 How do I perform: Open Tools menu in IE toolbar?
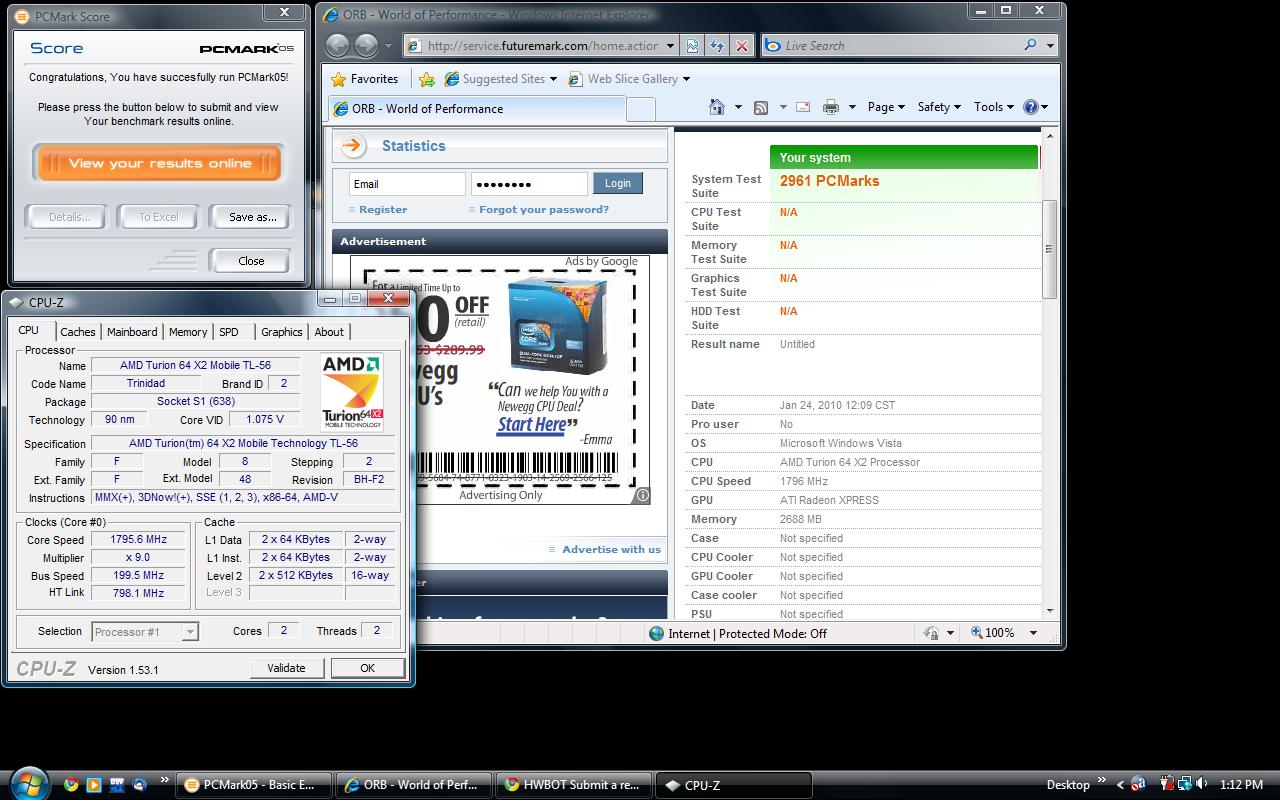pyautogui.click(x=994, y=107)
